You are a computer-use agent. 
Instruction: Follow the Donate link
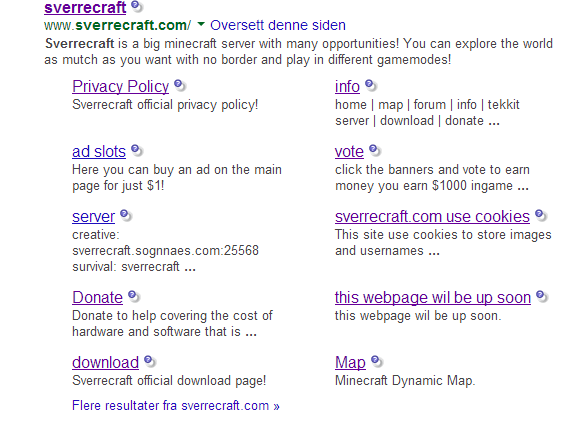(98, 297)
